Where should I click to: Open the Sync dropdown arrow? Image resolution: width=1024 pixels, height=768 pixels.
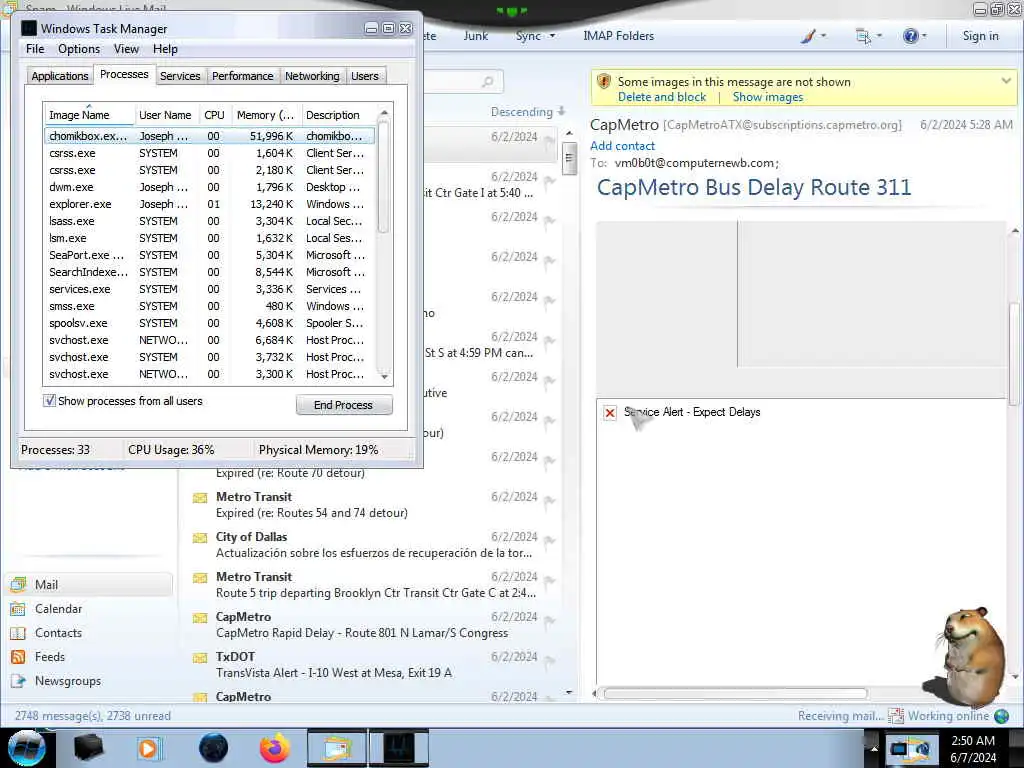coord(552,36)
